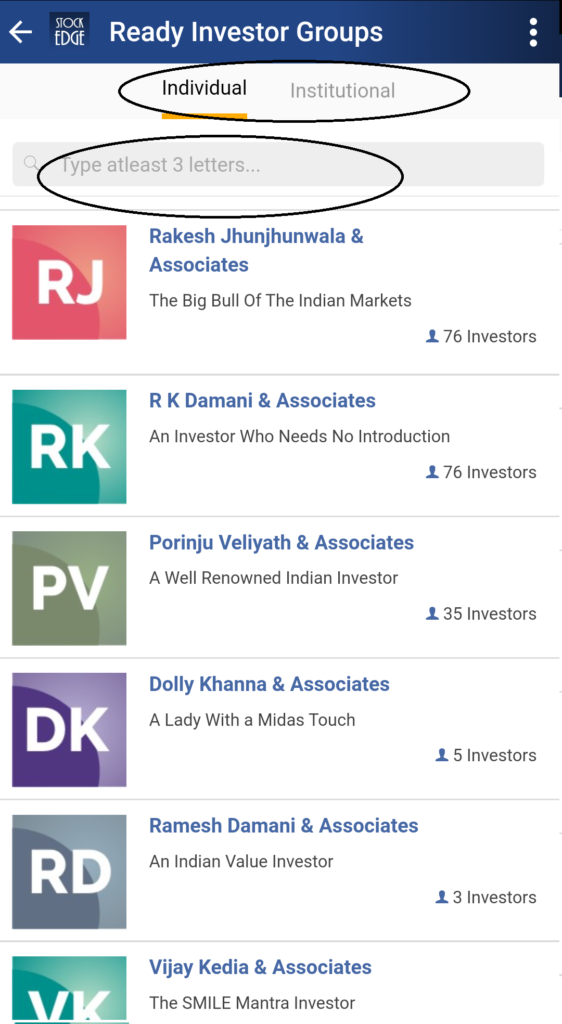Open the RK avatar tile
This screenshot has height=1024, width=562.
coord(69,447)
